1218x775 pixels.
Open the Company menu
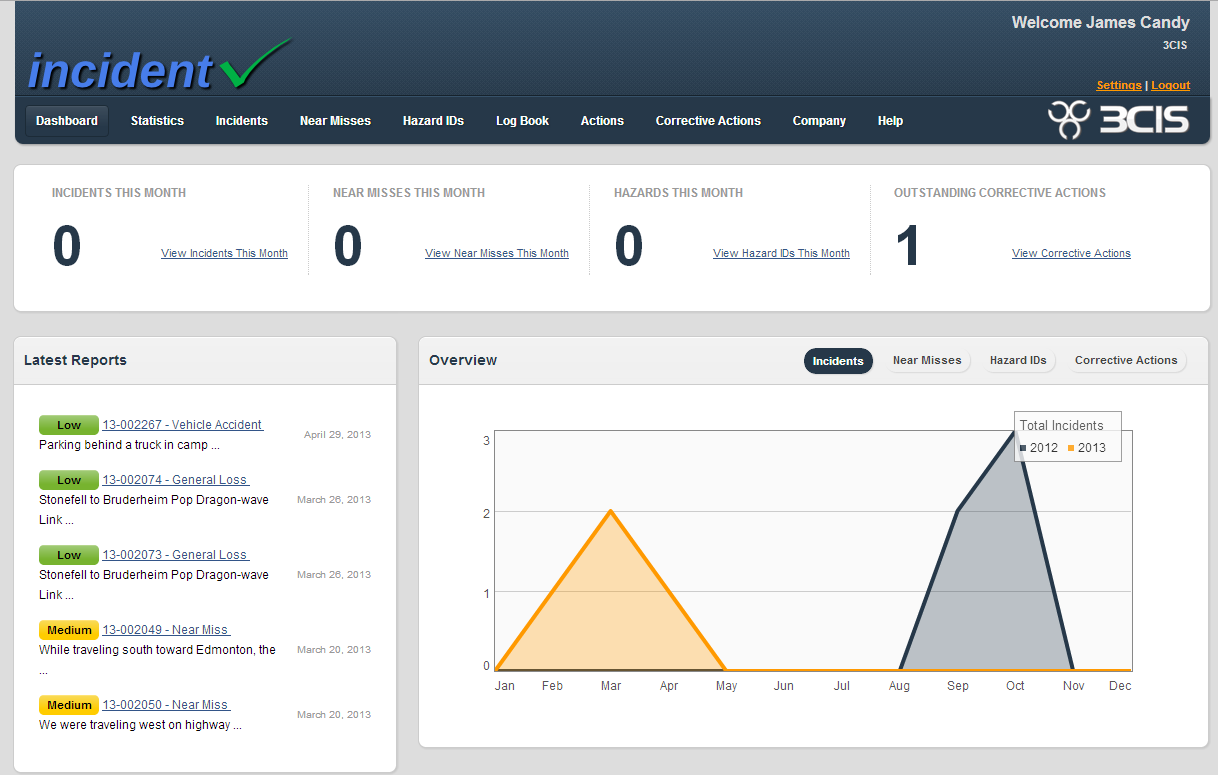coord(819,121)
